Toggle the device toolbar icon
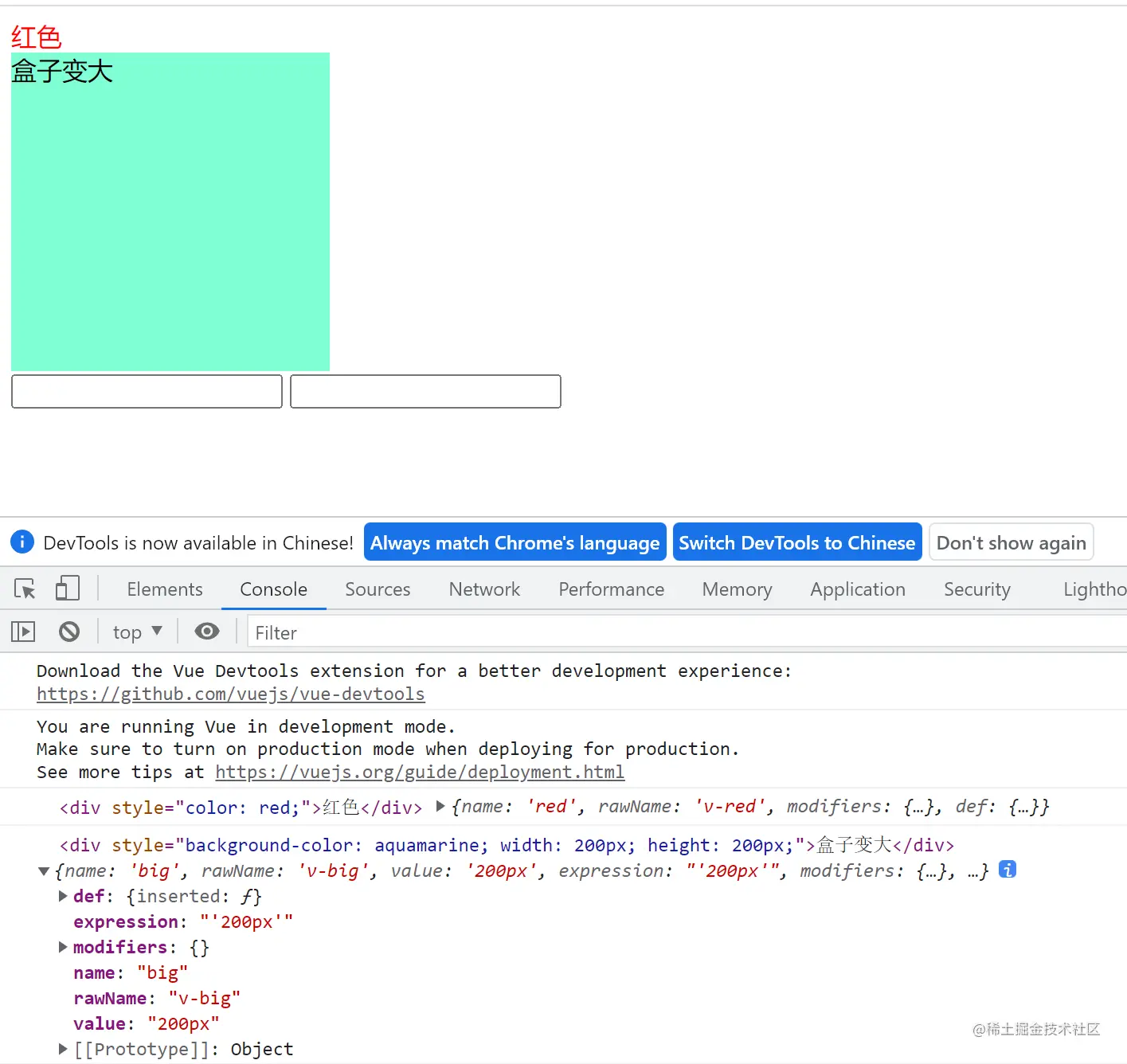 pos(68,589)
